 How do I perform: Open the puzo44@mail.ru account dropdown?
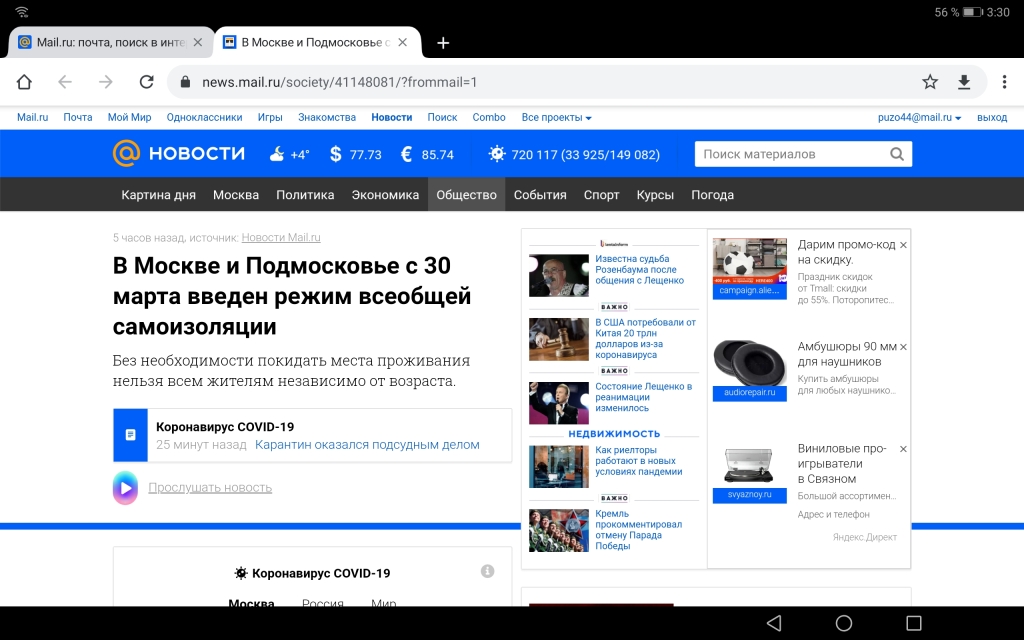[919, 117]
